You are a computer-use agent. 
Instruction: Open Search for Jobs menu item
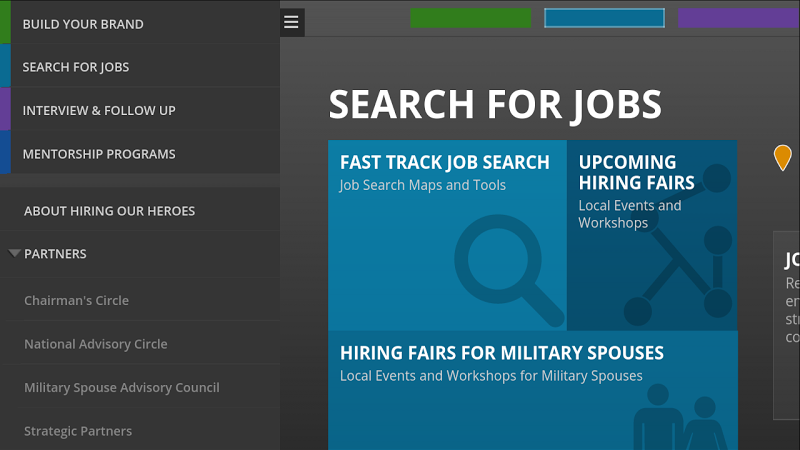(140, 67)
